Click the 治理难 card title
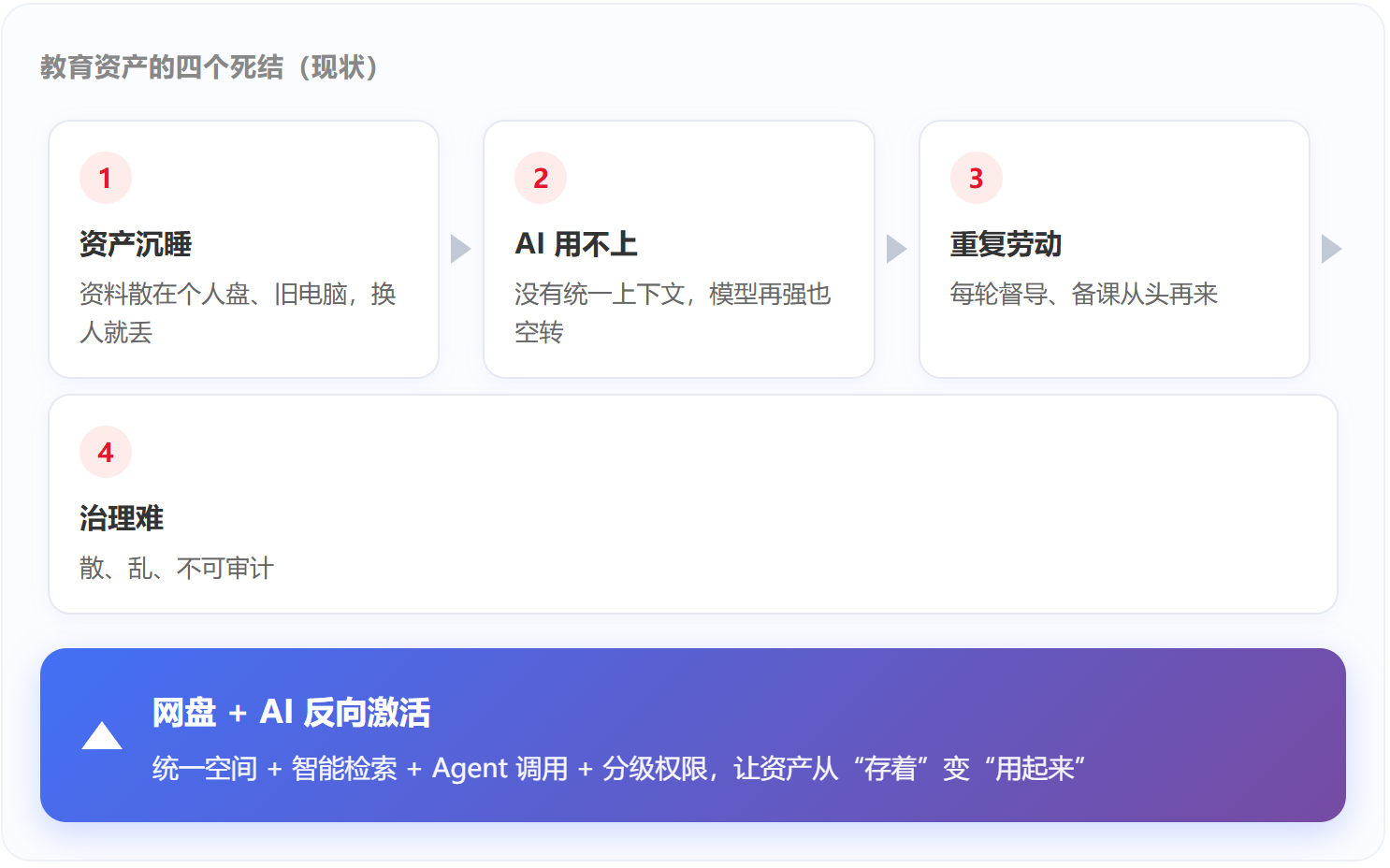1390x868 pixels. point(122,518)
